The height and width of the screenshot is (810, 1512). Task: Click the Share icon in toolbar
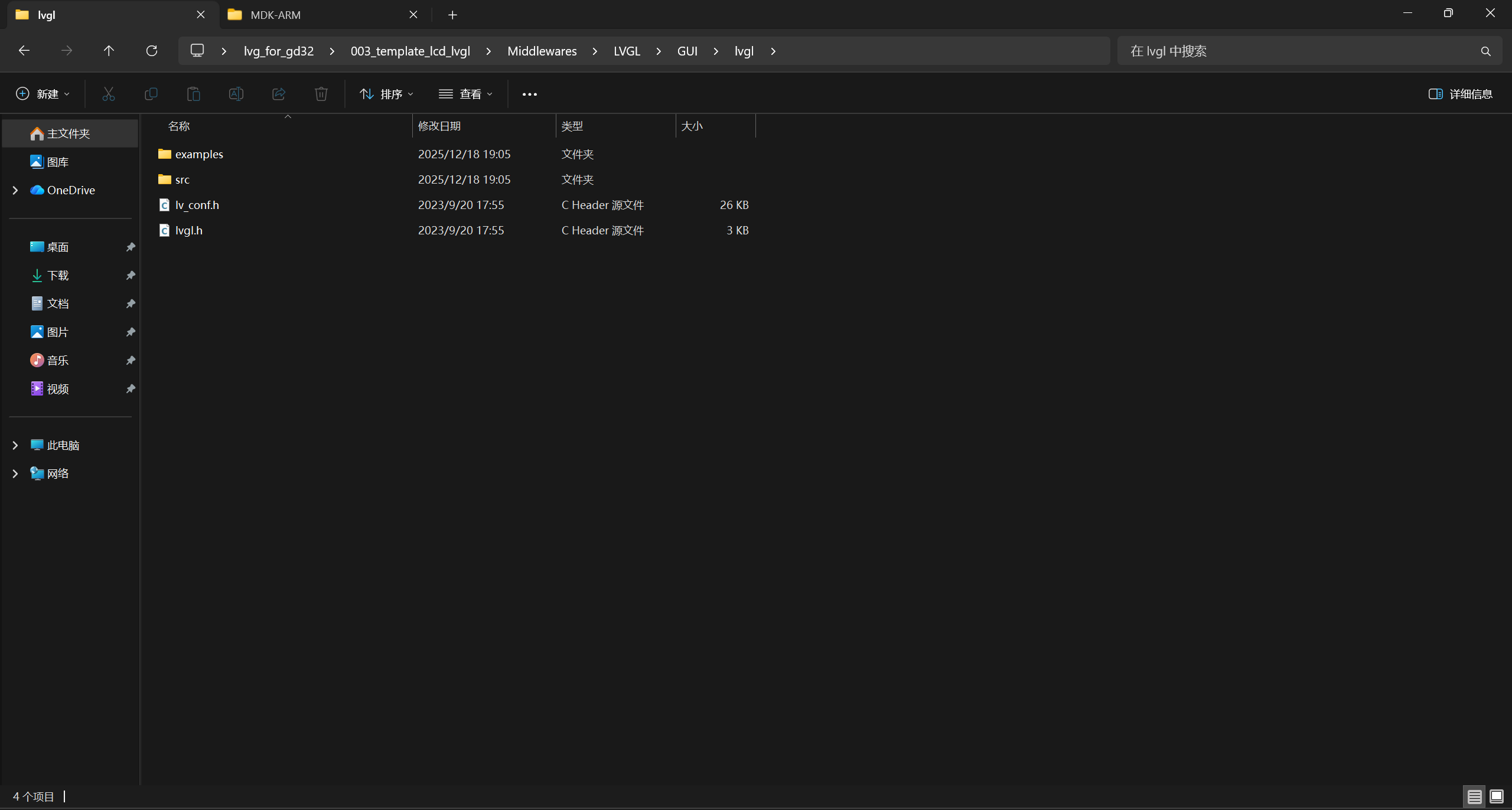279,94
